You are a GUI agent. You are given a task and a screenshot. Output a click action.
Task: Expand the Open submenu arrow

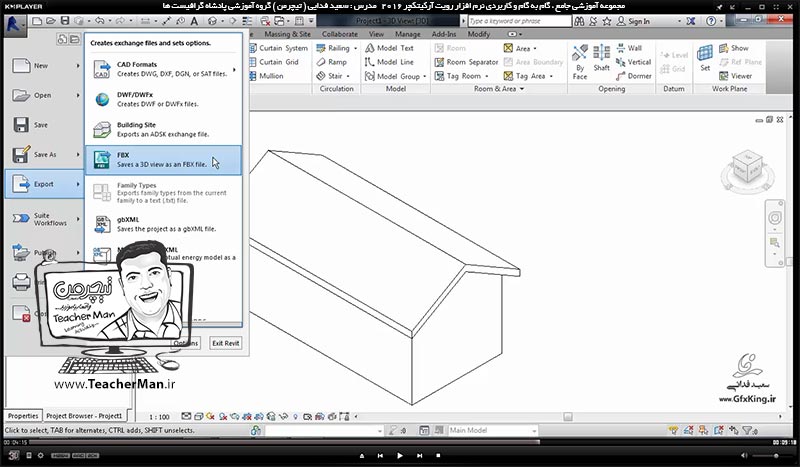pos(78,95)
